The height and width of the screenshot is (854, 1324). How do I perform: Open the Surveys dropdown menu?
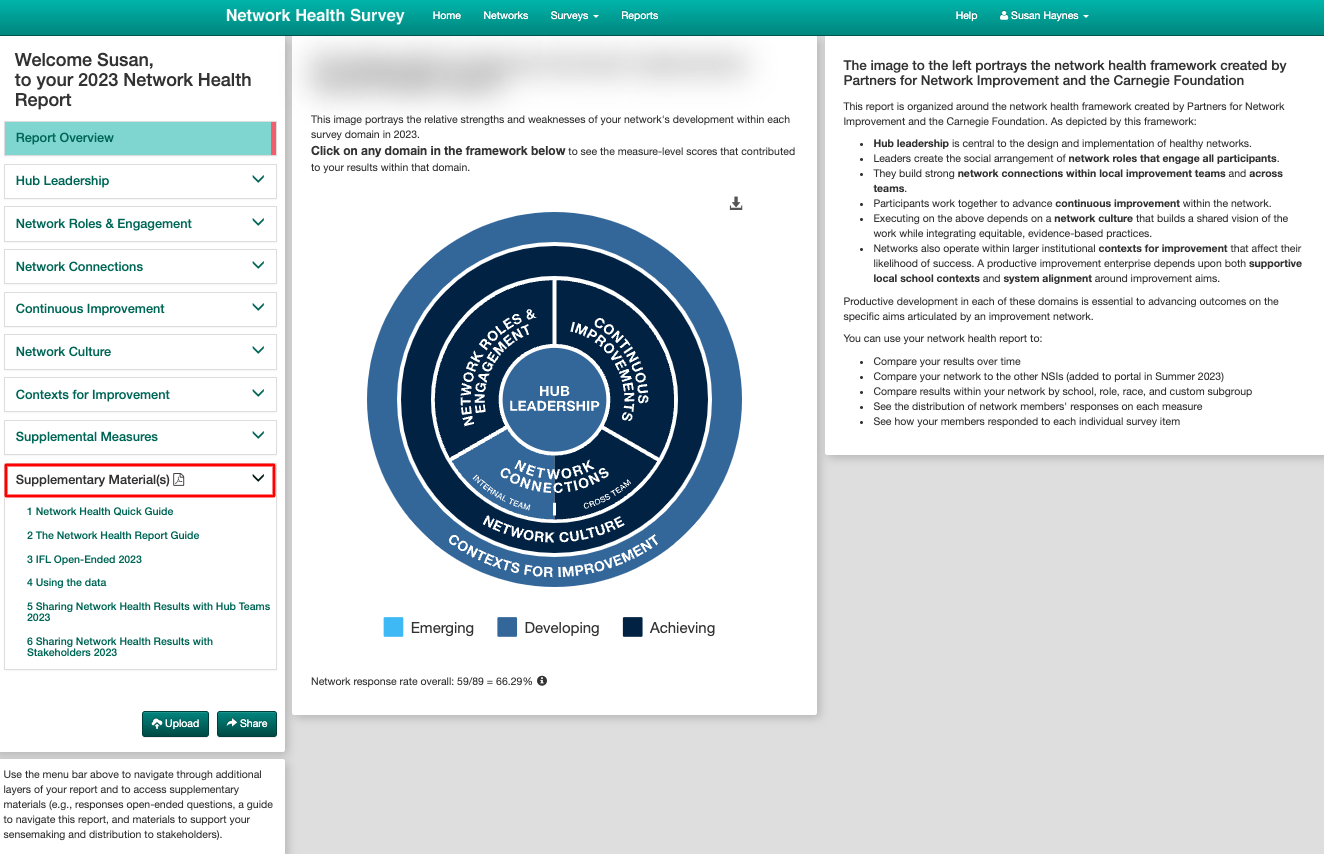click(x=575, y=16)
